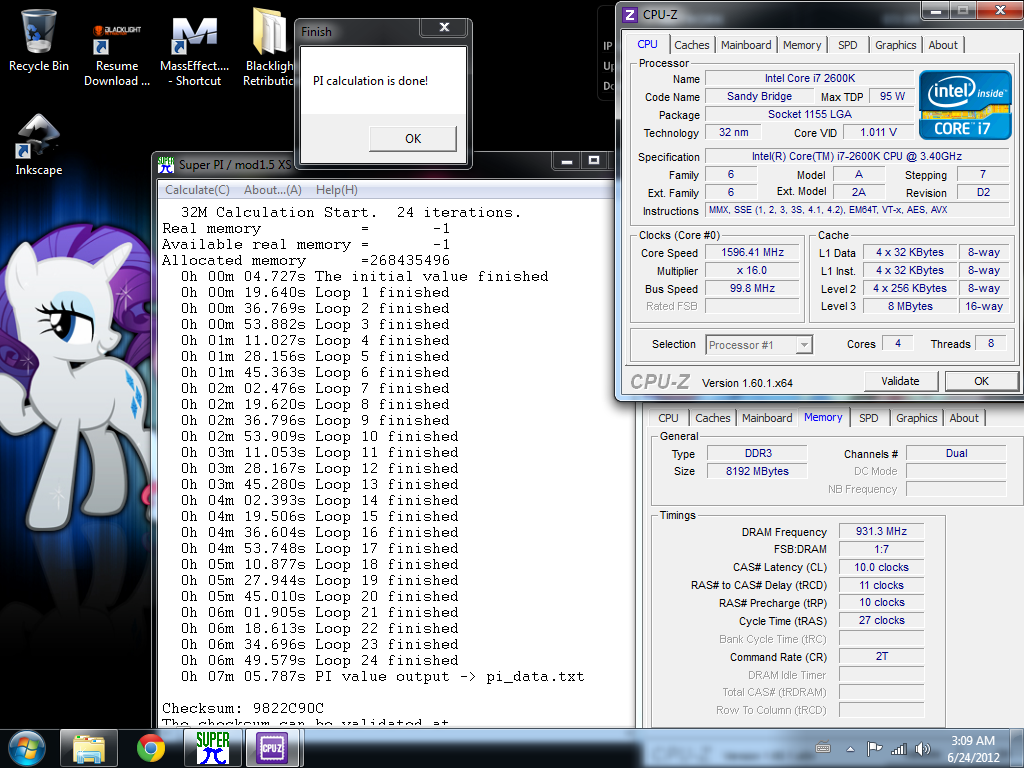Image resolution: width=1024 pixels, height=768 pixels.
Task: Click the Checksum: 9822C90C line
Action: click(243, 708)
